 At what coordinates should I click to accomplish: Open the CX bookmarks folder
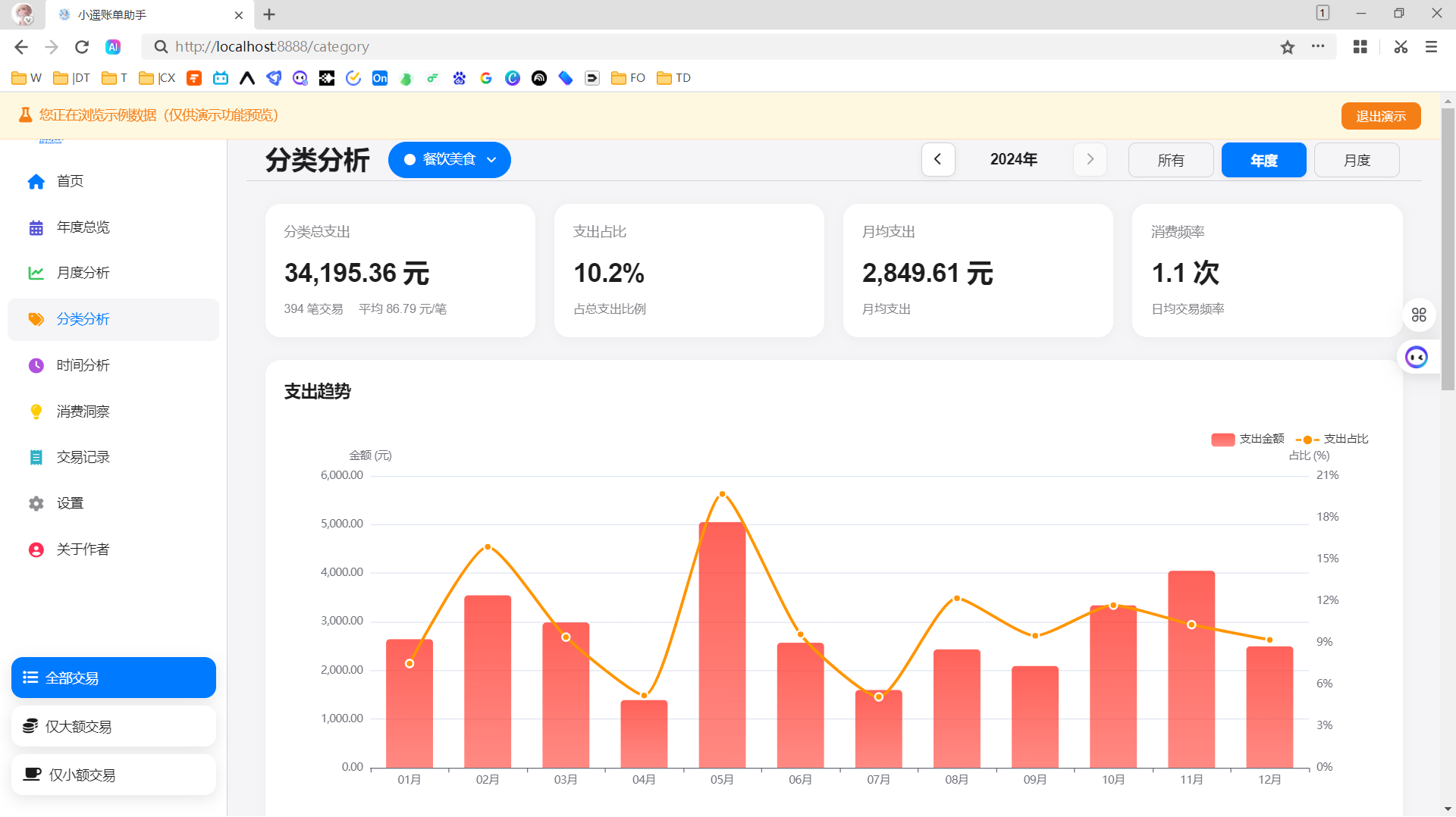(157, 78)
